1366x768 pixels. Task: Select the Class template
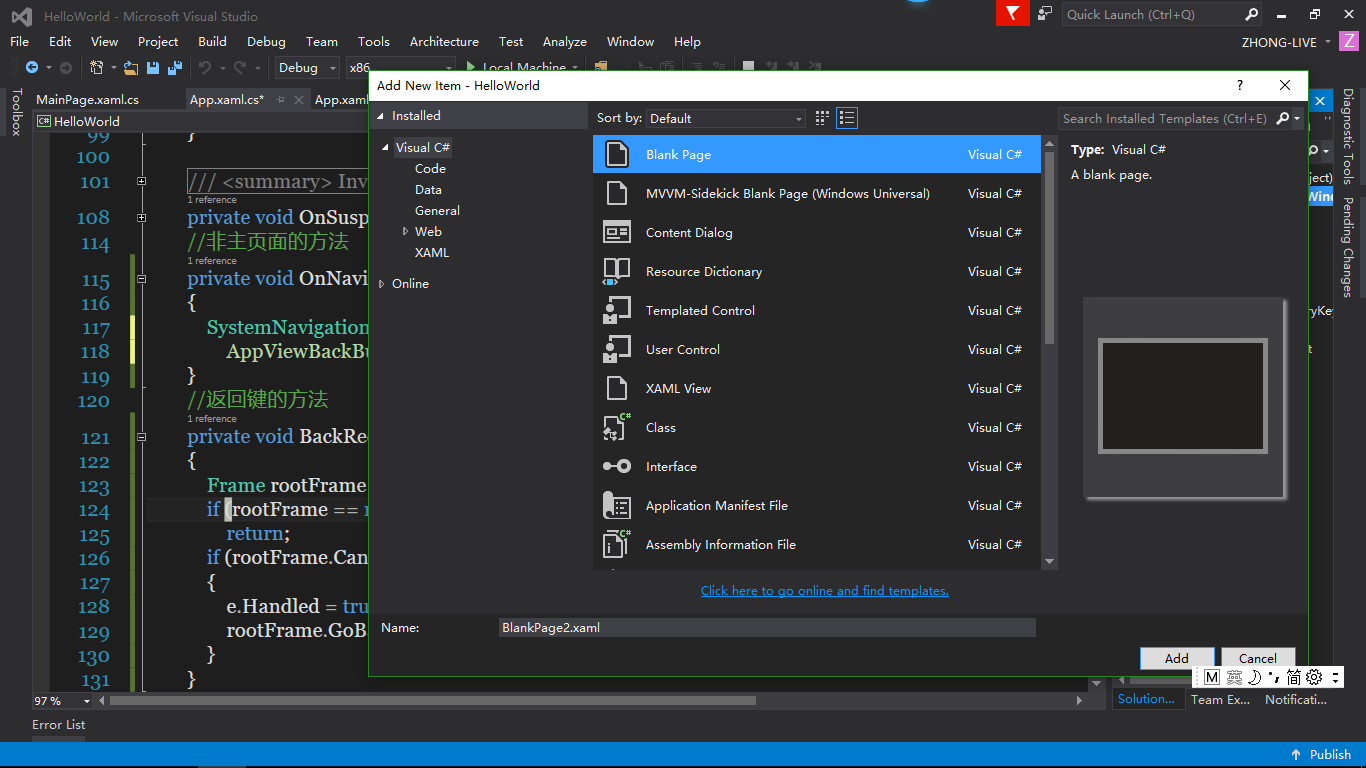817,427
